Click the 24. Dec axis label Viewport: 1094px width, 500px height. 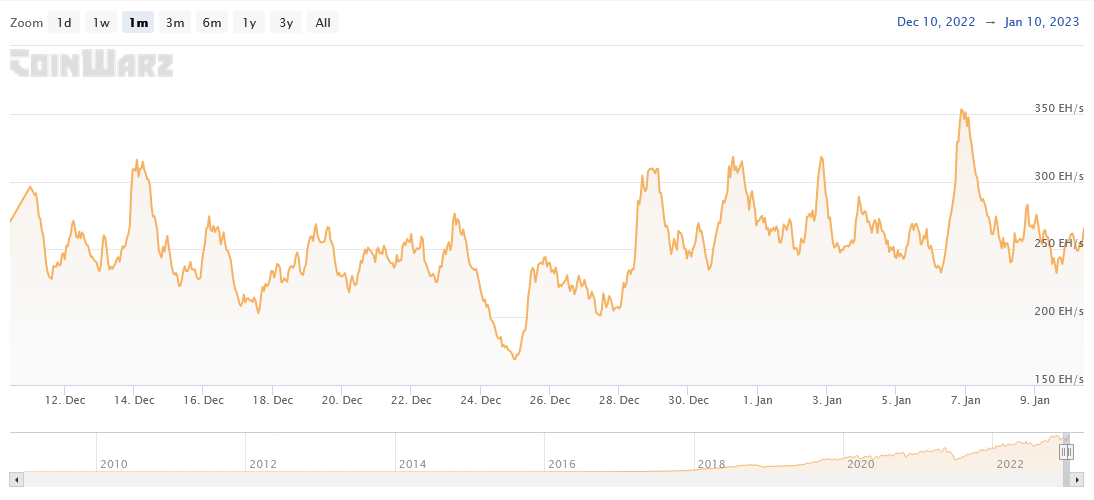pyautogui.click(x=481, y=400)
